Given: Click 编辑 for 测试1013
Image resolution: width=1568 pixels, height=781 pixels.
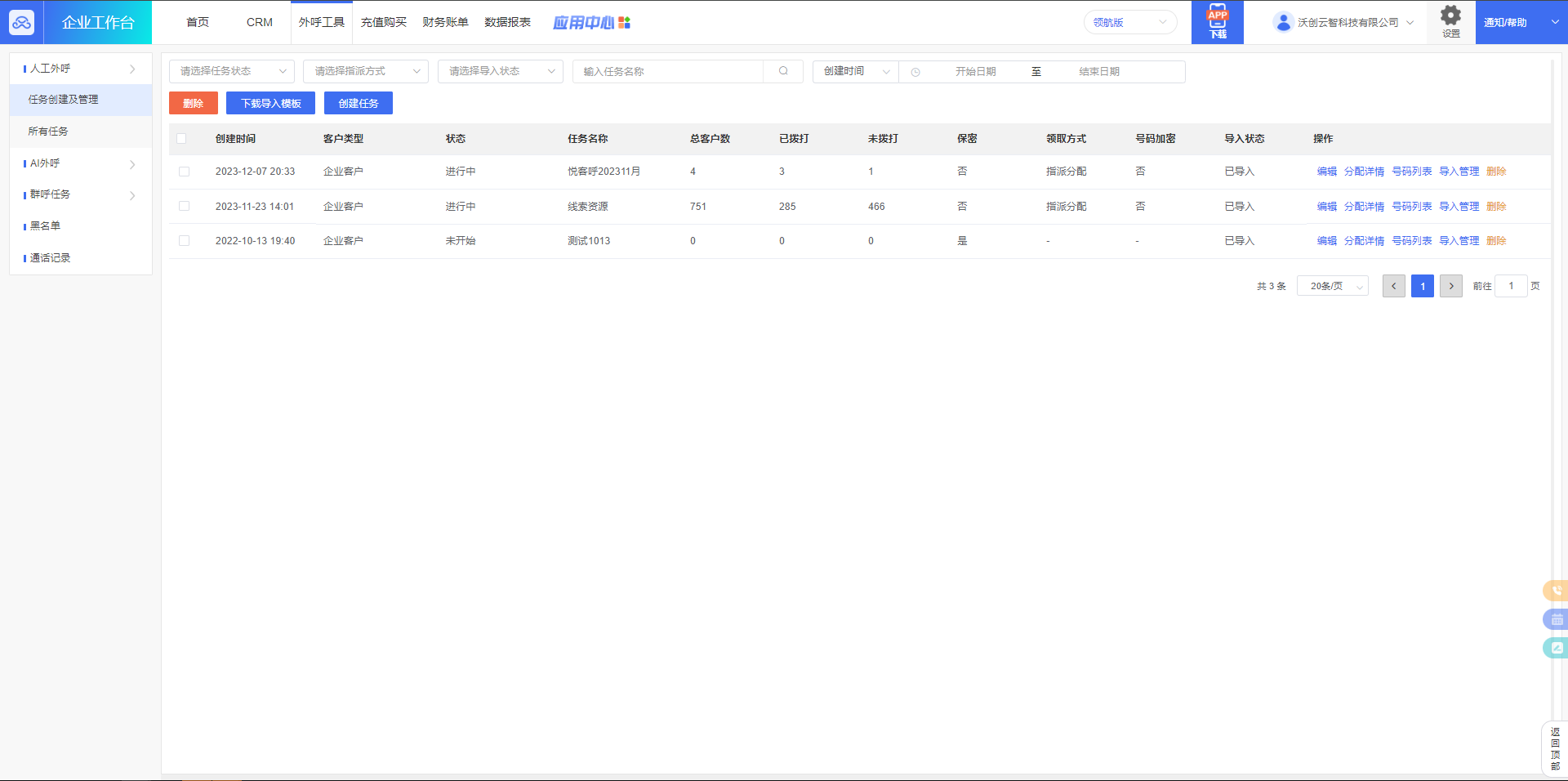Looking at the screenshot, I should (x=1327, y=240).
